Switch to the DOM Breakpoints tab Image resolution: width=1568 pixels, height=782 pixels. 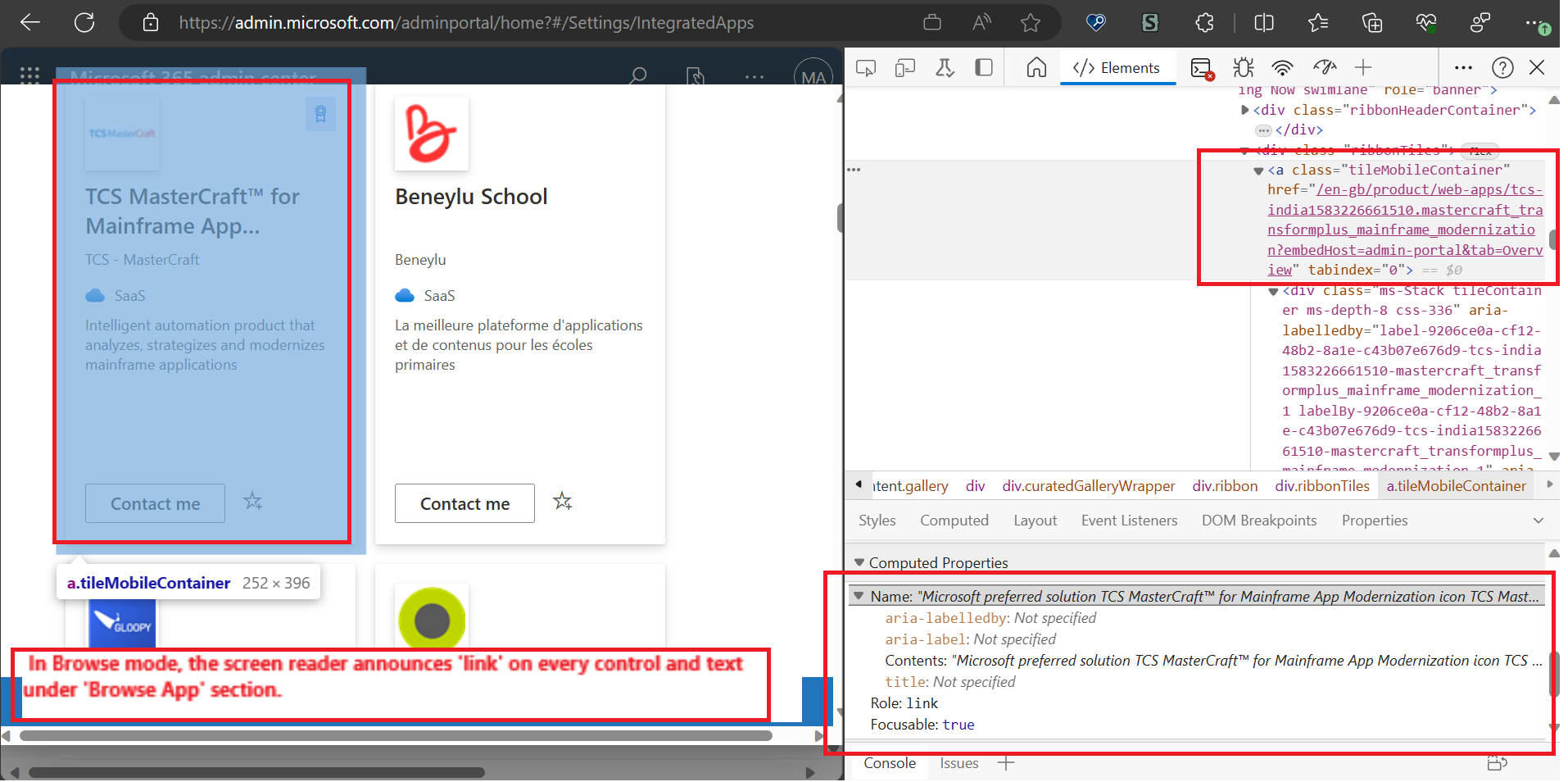point(1258,521)
